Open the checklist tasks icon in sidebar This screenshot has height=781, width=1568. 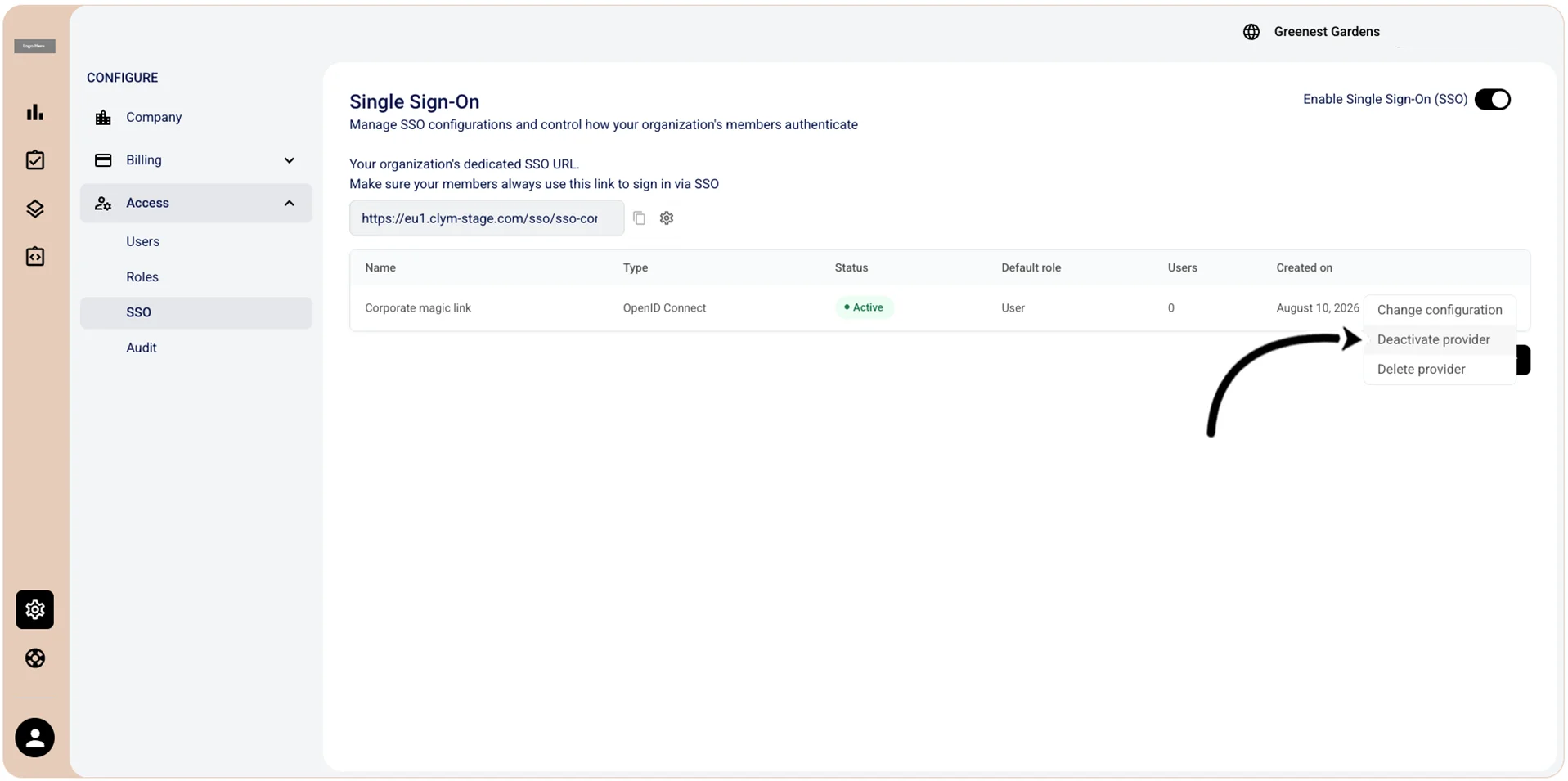coord(34,160)
